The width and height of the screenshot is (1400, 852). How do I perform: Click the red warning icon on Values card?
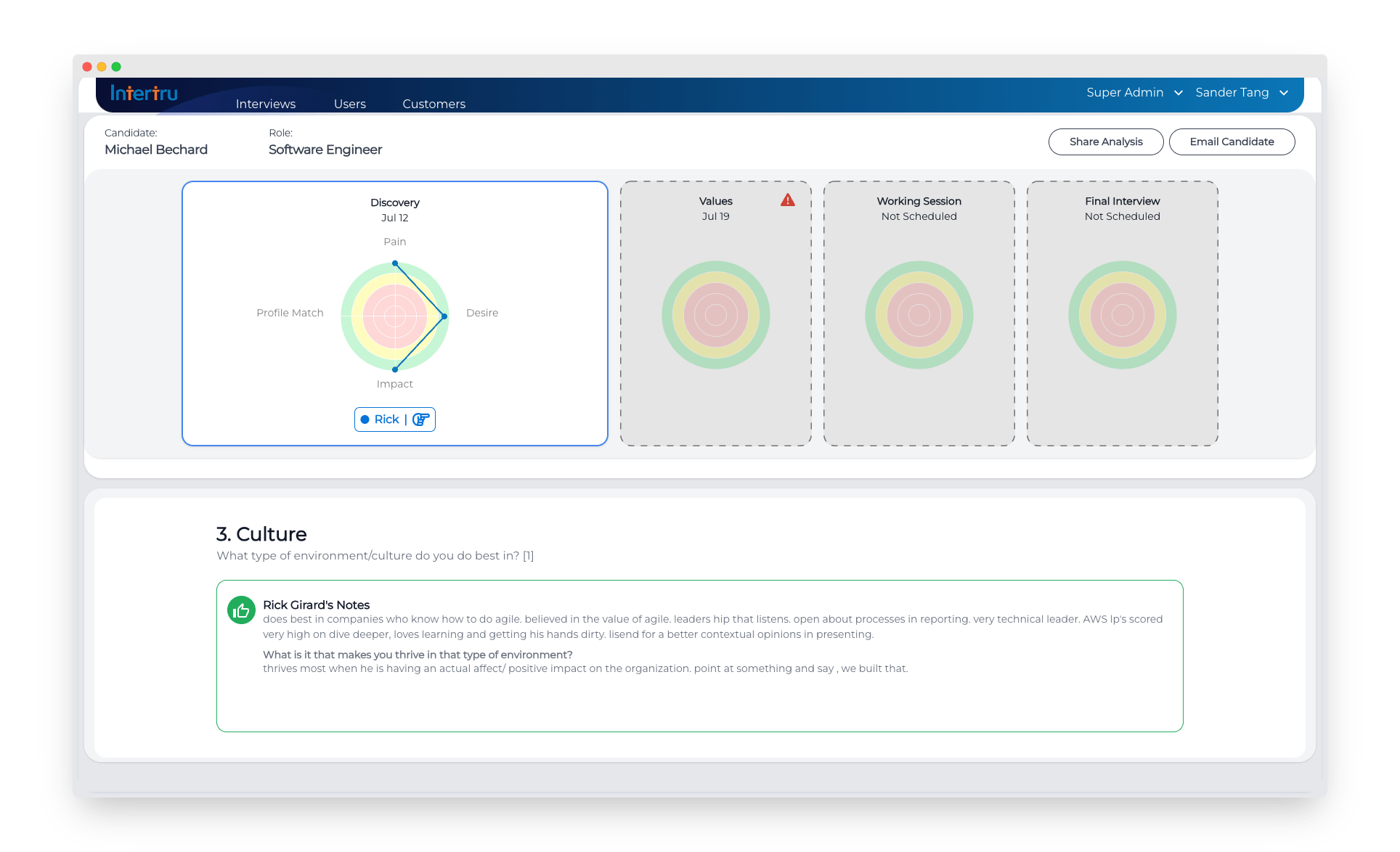click(x=787, y=200)
